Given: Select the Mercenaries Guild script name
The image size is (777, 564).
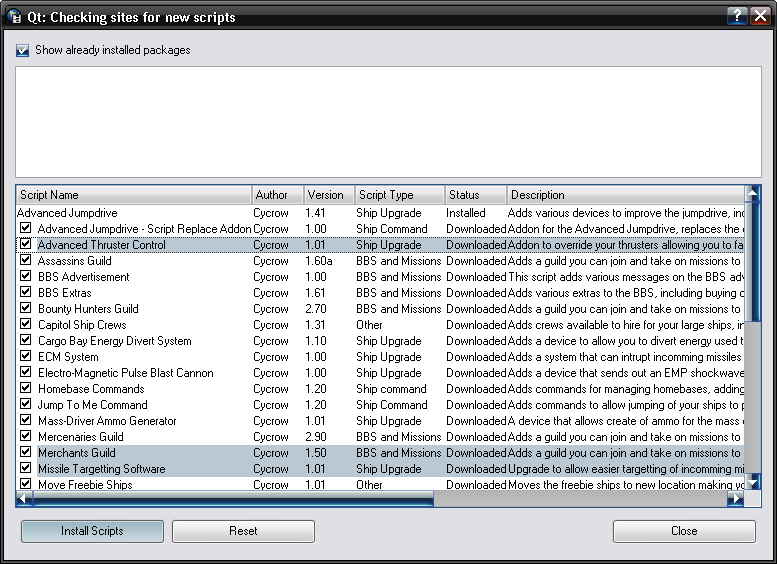Looking at the screenshot, I should point(81,437).
